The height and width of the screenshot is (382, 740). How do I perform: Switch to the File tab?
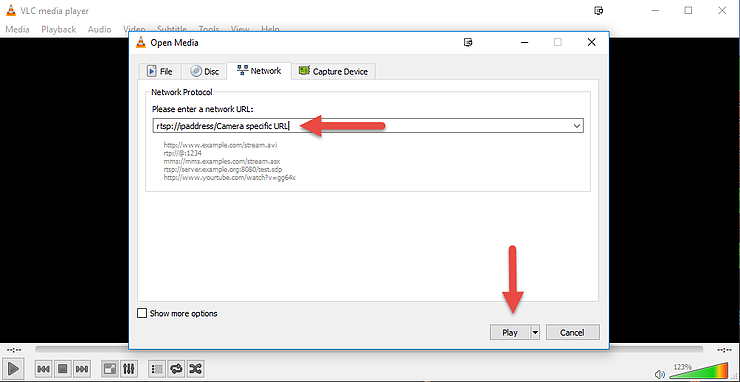pyautogui.click(x=160, y=72)
